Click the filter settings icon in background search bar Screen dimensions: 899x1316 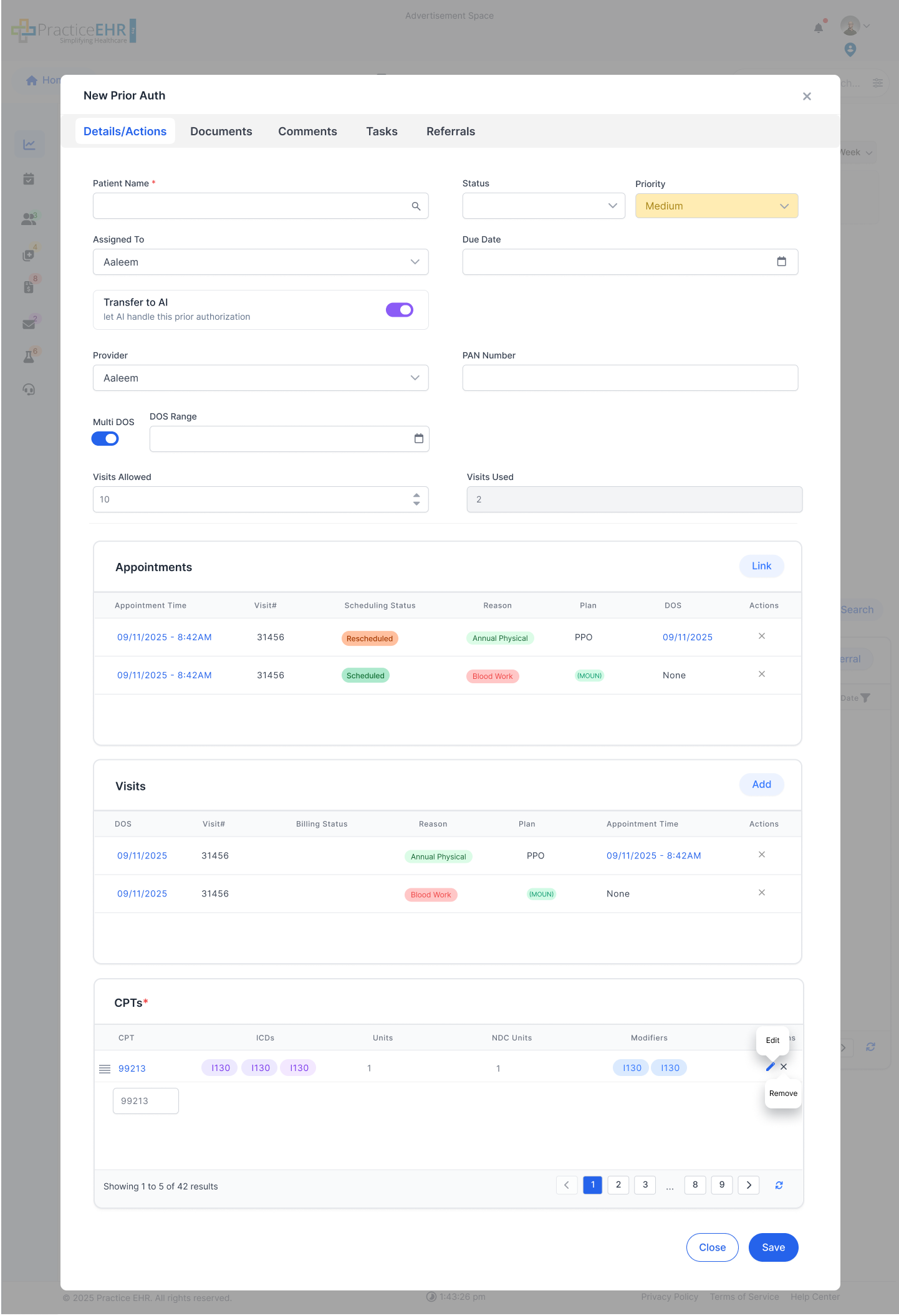(878, 83)
